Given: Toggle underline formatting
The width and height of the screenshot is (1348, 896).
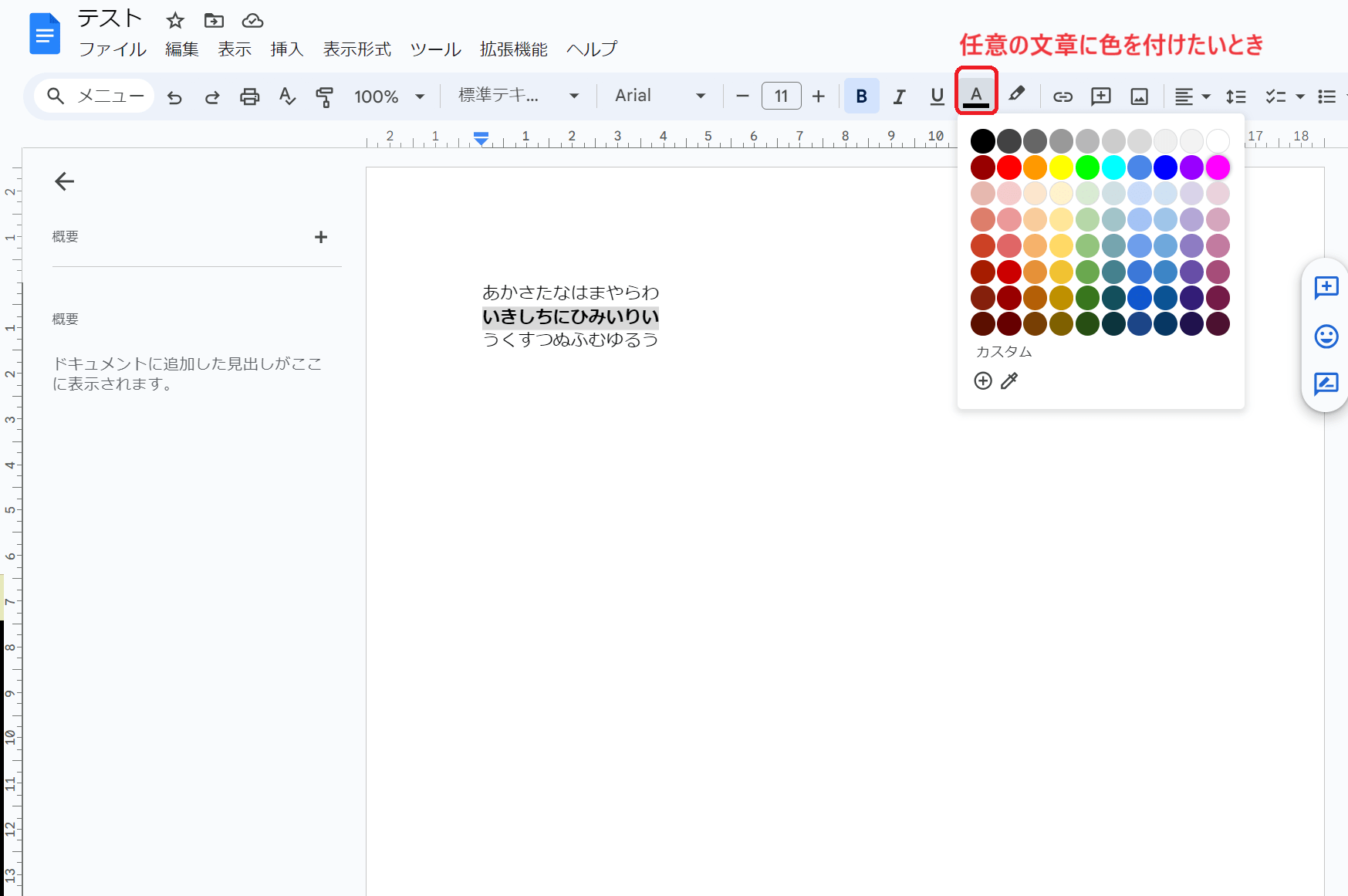Looking at the screenshot, I should [x=937, y=96].
